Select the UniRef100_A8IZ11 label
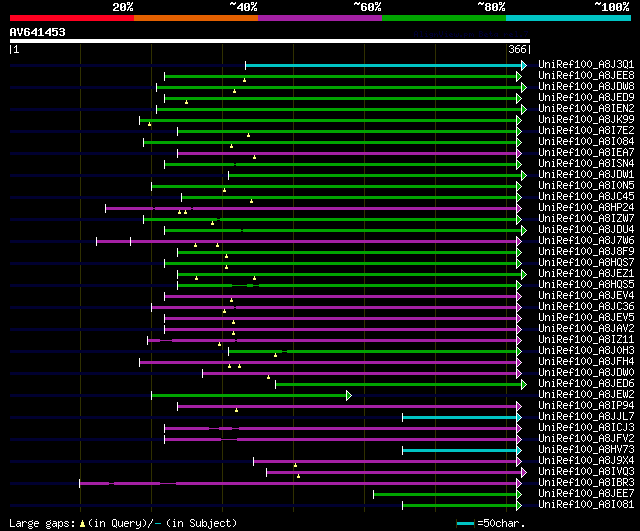The width and height of the screenshot is (640, 531). click(586, 340)
